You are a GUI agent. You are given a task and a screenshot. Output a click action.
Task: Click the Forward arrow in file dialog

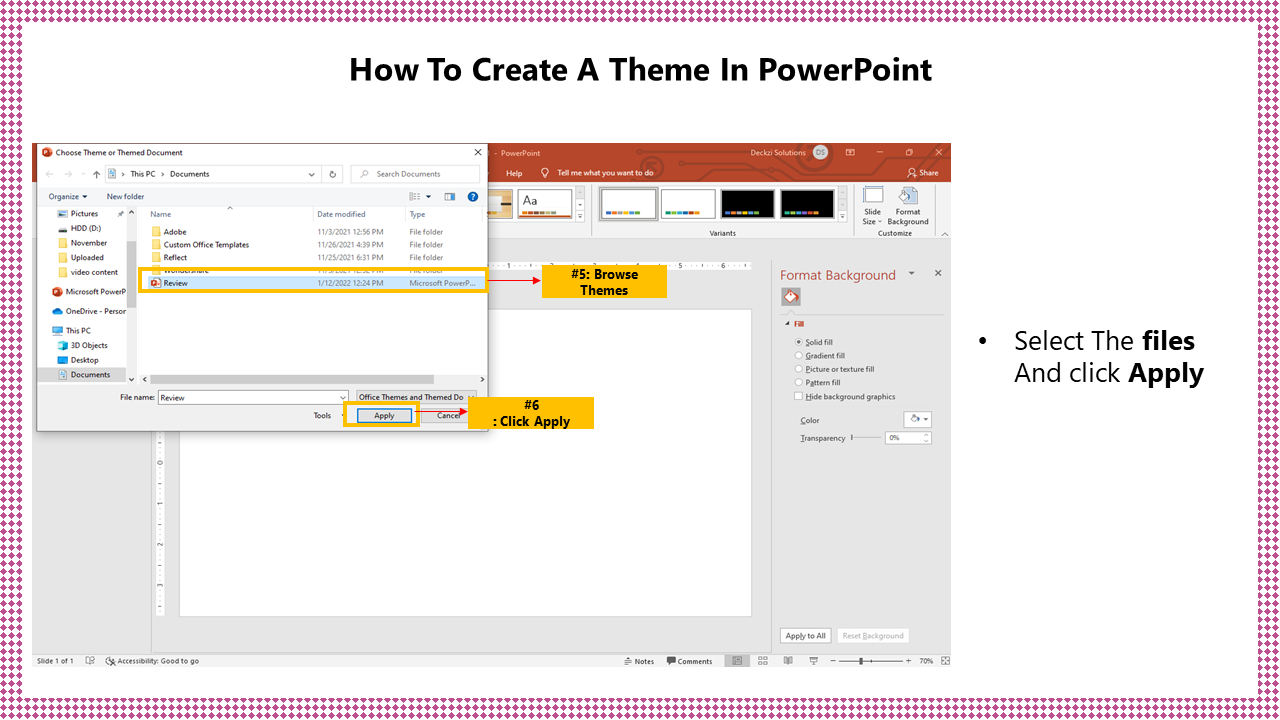(x=69, y=174)
